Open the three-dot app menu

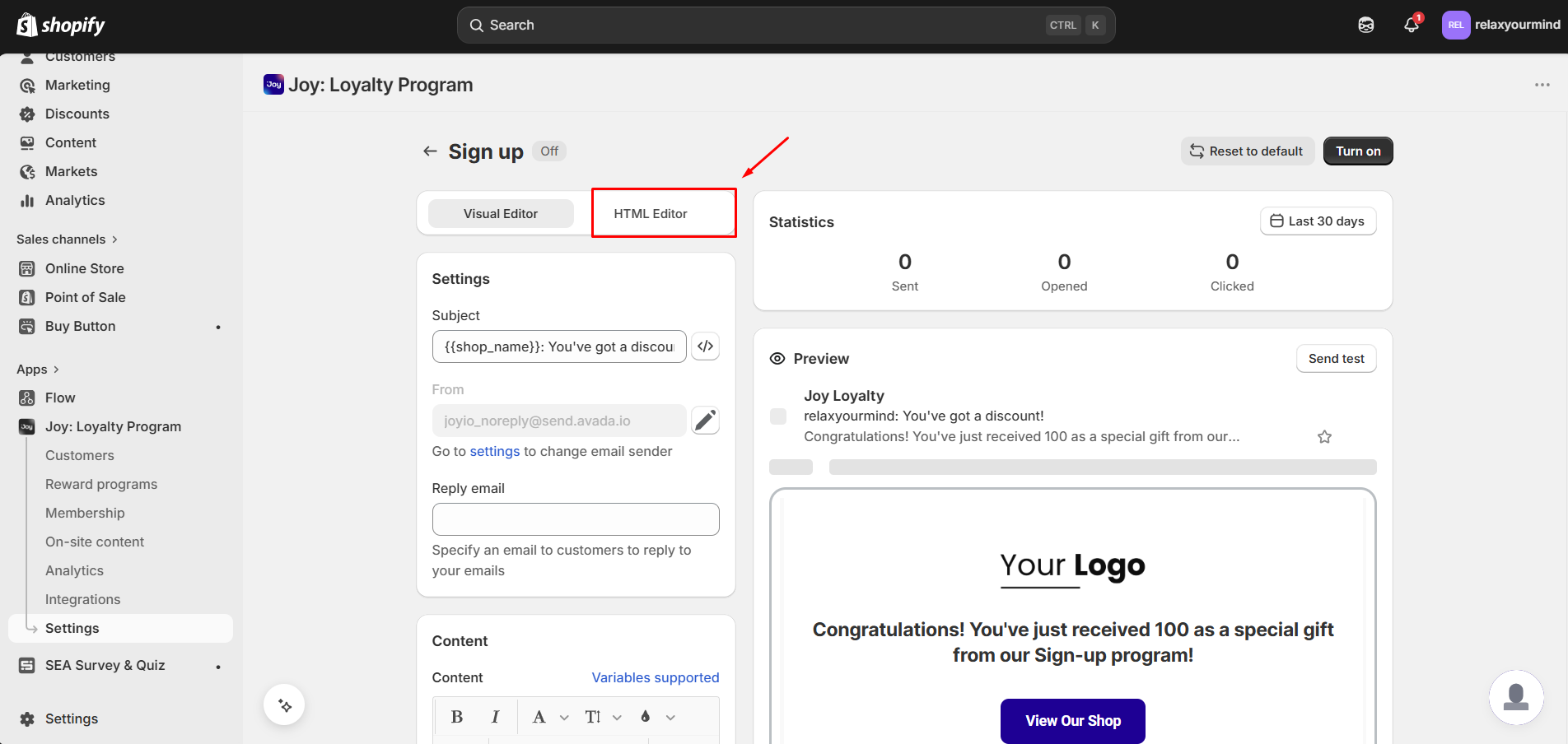click(1542, 85)
